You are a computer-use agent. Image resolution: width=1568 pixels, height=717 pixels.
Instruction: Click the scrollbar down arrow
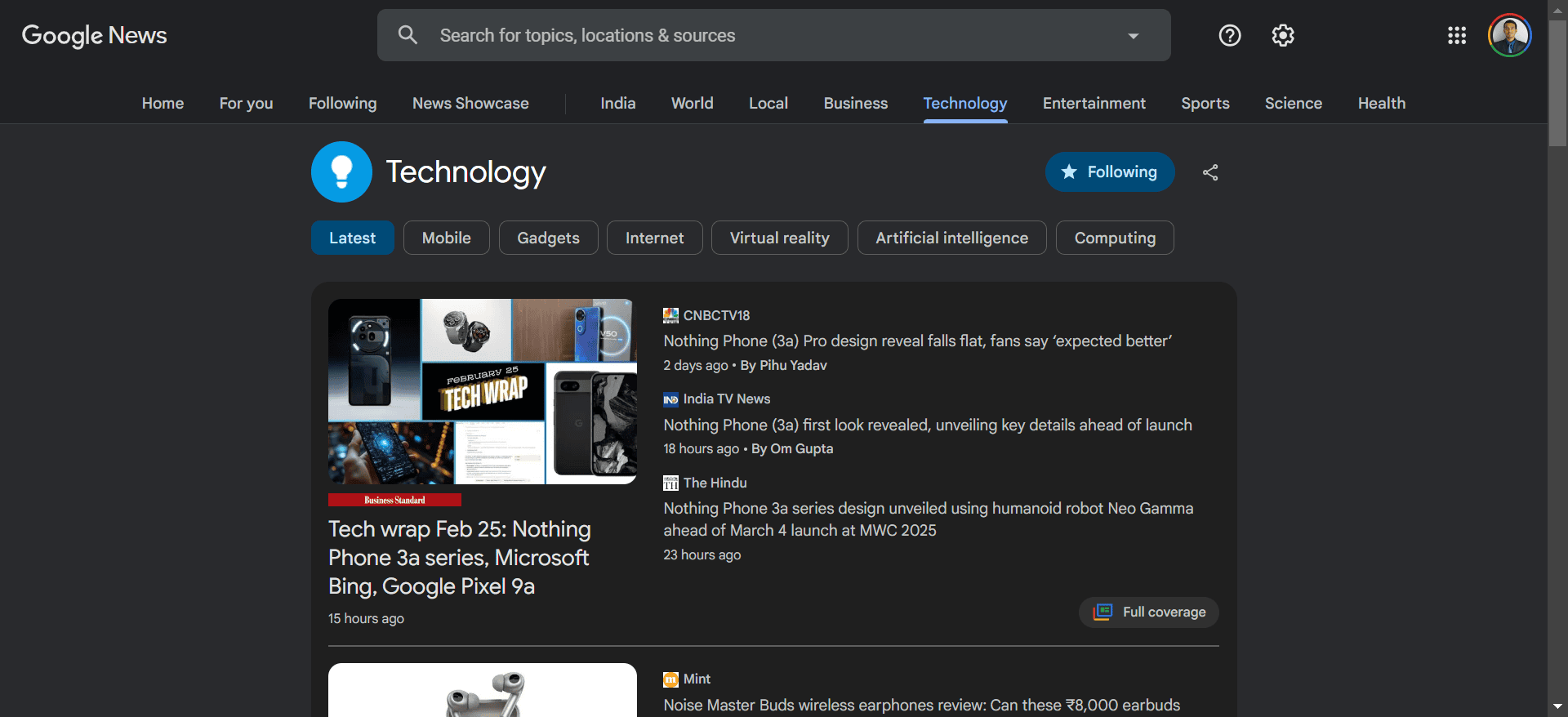coord(1557,706)
